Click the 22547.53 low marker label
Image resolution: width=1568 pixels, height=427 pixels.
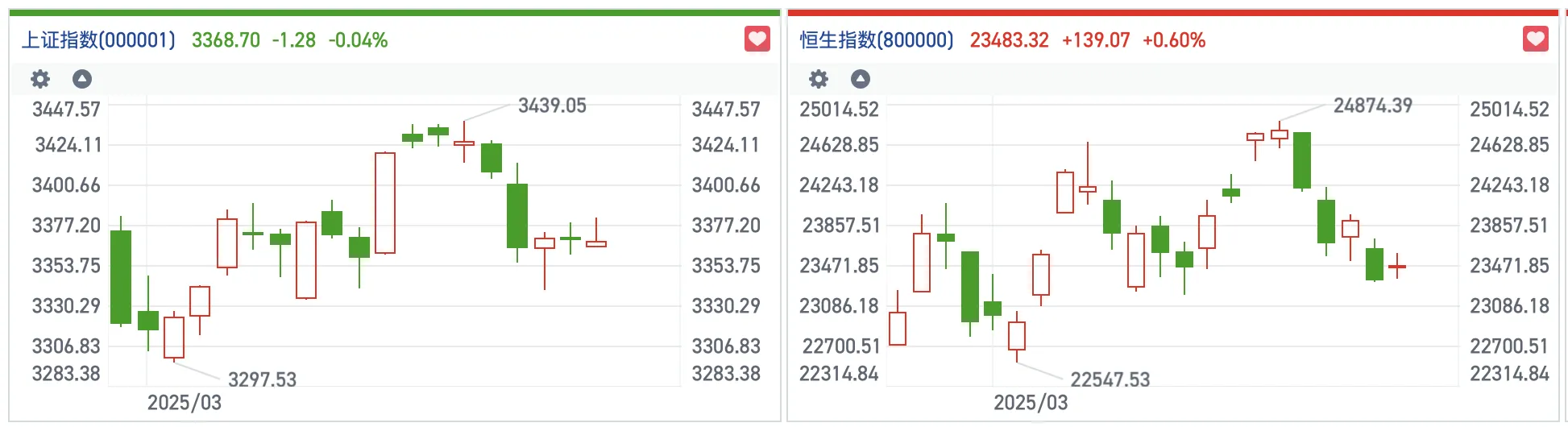coord(1110,379)
